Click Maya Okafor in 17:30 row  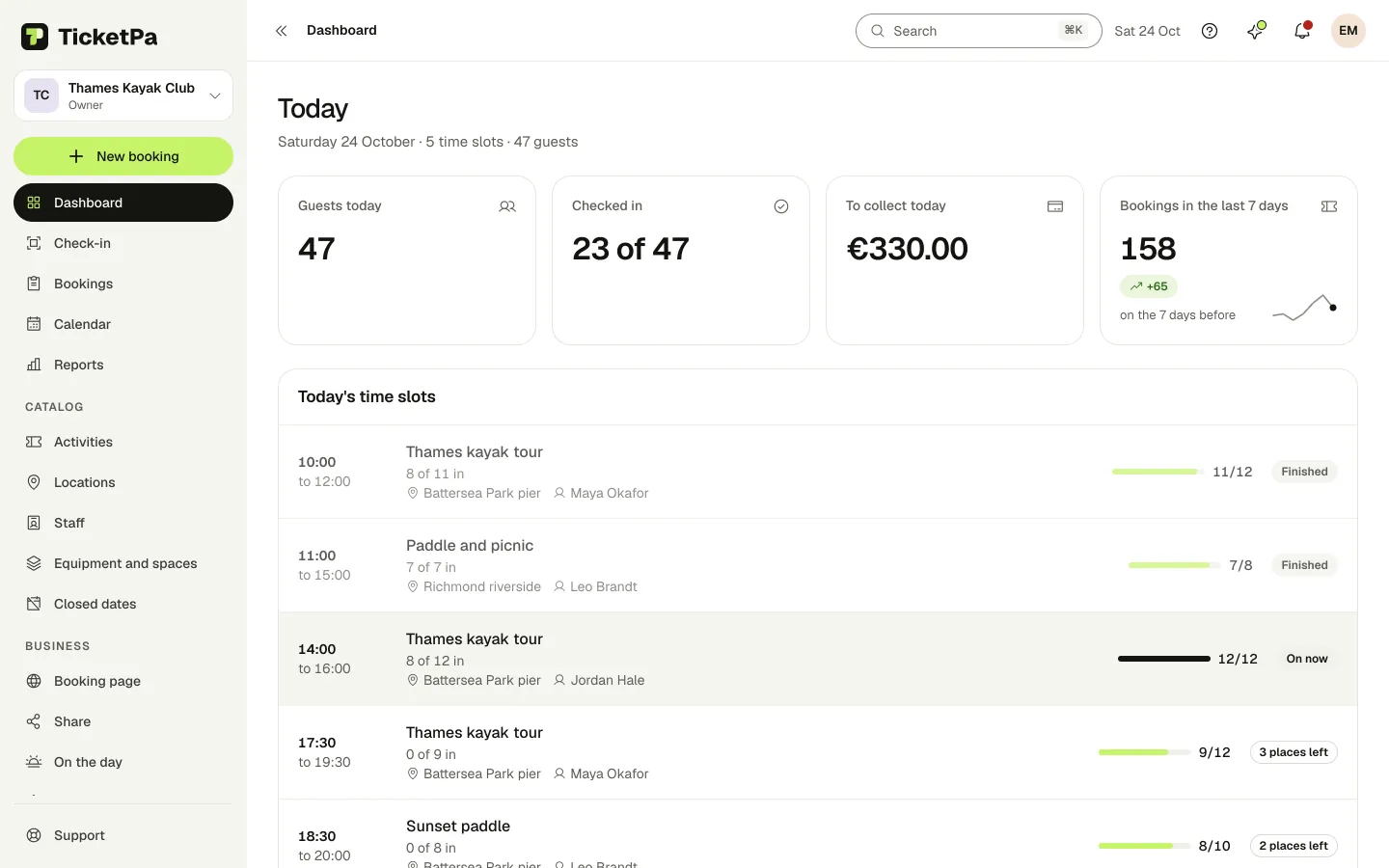point(610,773)
